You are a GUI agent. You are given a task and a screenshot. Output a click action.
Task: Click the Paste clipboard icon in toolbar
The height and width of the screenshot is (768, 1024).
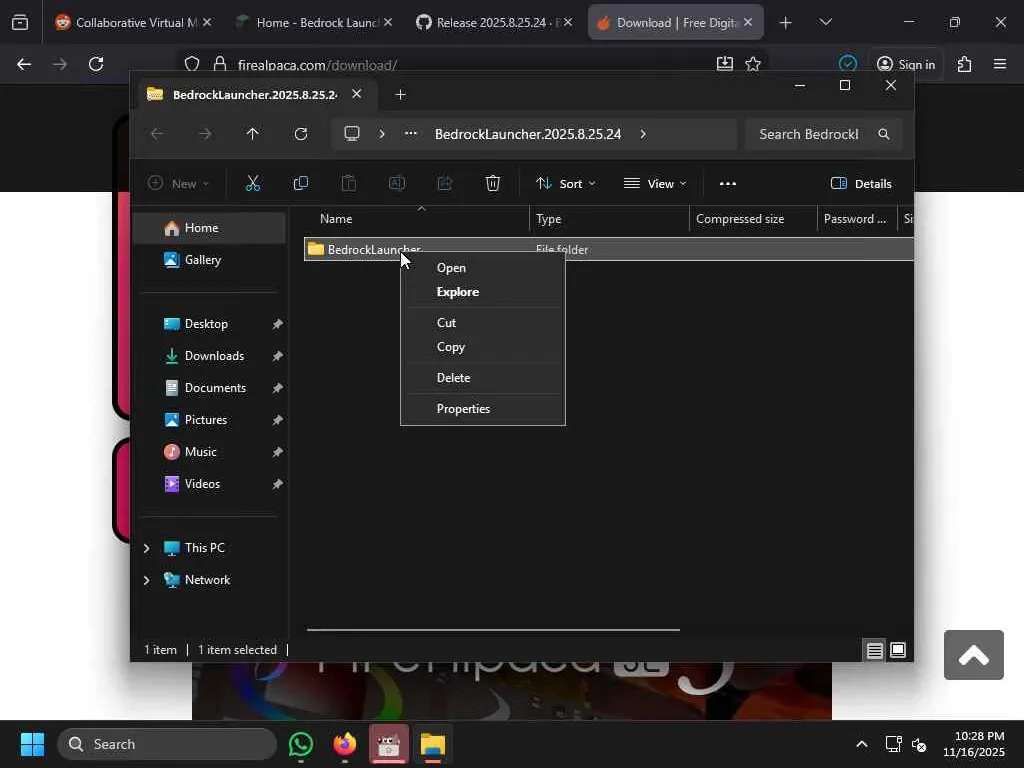click(349, 184)
